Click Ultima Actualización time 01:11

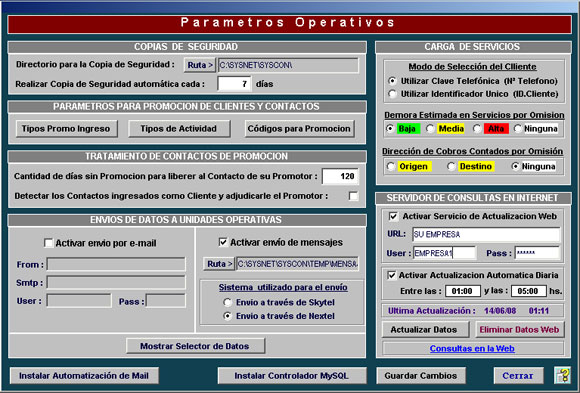pyautogui.click(x=539, y=310)
